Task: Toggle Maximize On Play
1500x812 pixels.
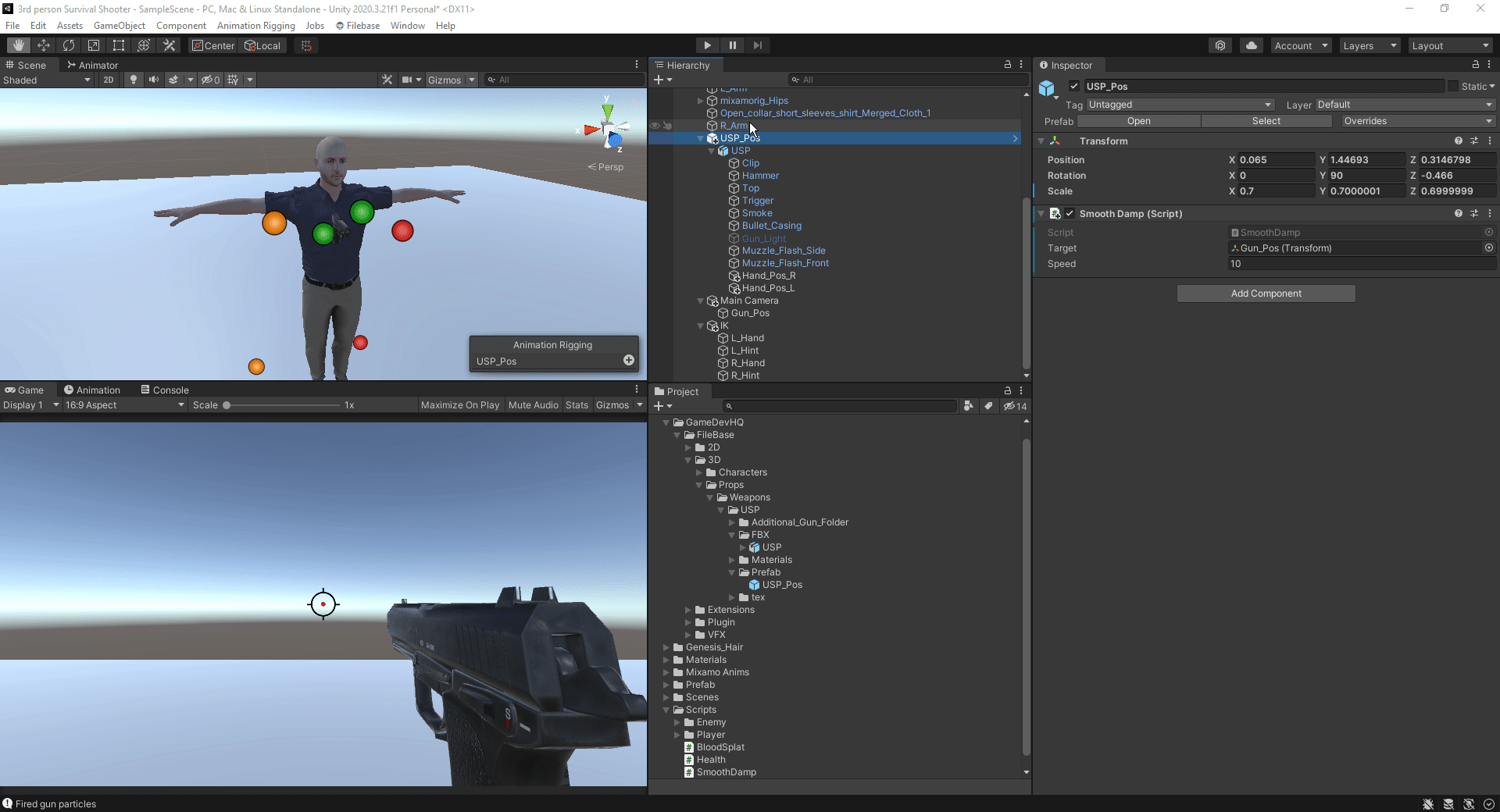Action: tap(460, 405)
